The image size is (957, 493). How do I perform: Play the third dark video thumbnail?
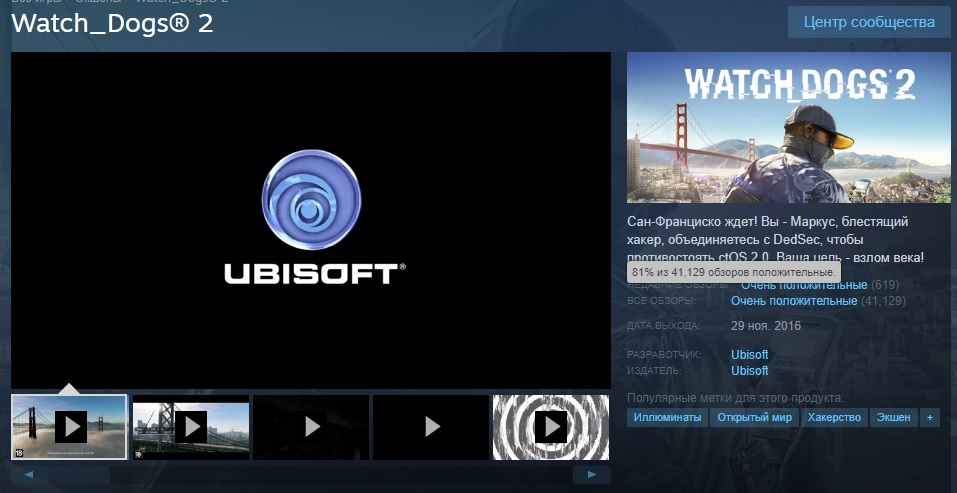tap(311, 427)
